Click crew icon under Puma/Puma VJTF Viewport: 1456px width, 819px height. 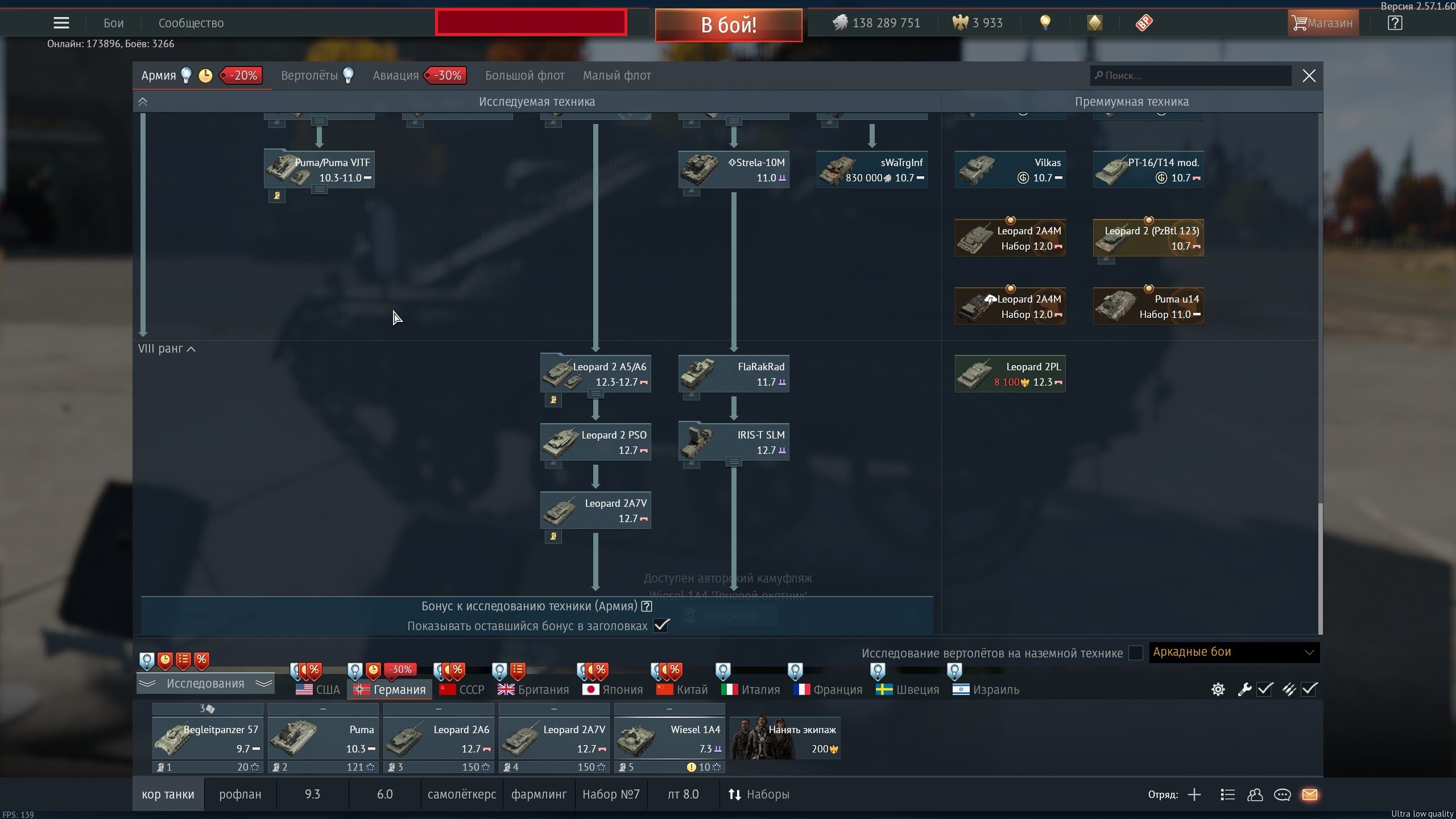[277, 196]
